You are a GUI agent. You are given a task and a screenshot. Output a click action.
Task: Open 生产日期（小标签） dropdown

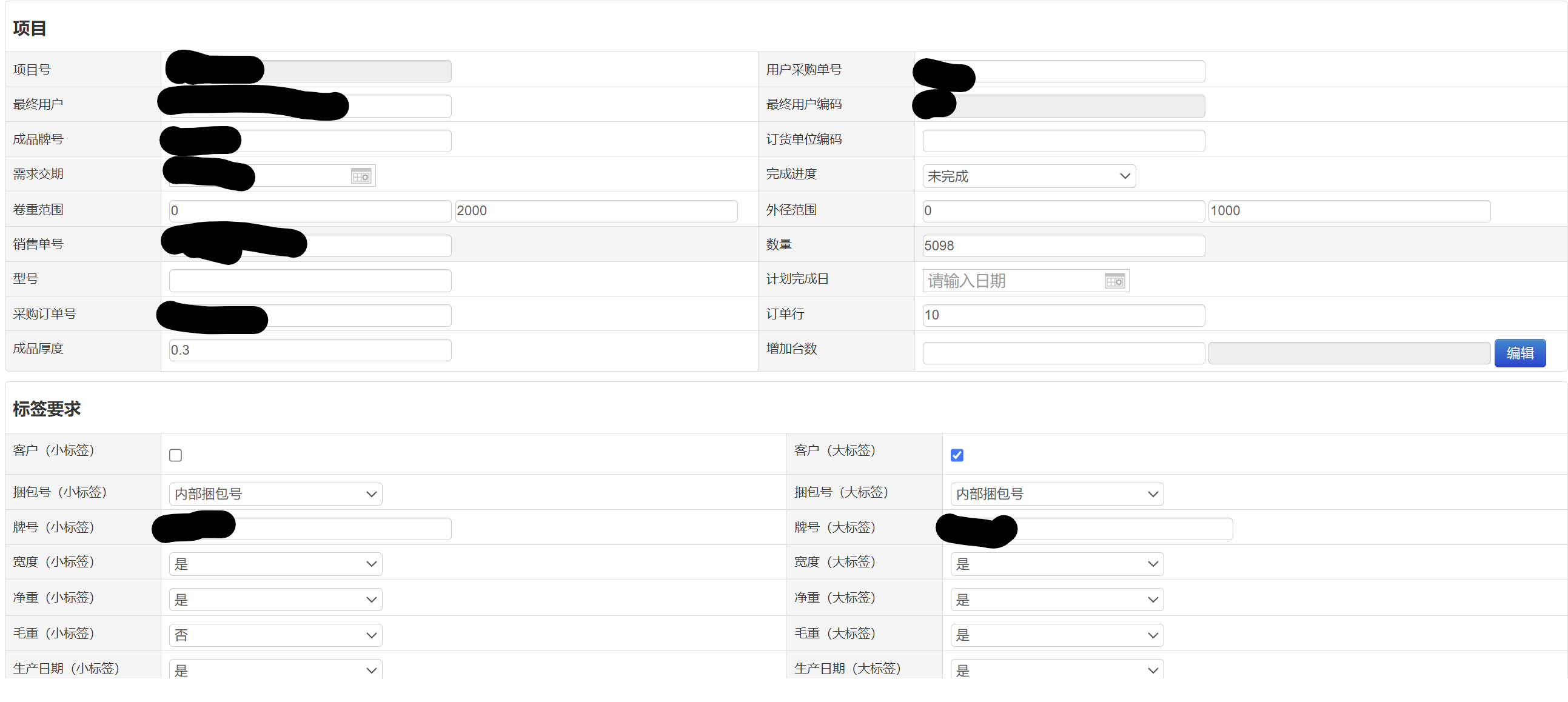click(x=276, y=669)
